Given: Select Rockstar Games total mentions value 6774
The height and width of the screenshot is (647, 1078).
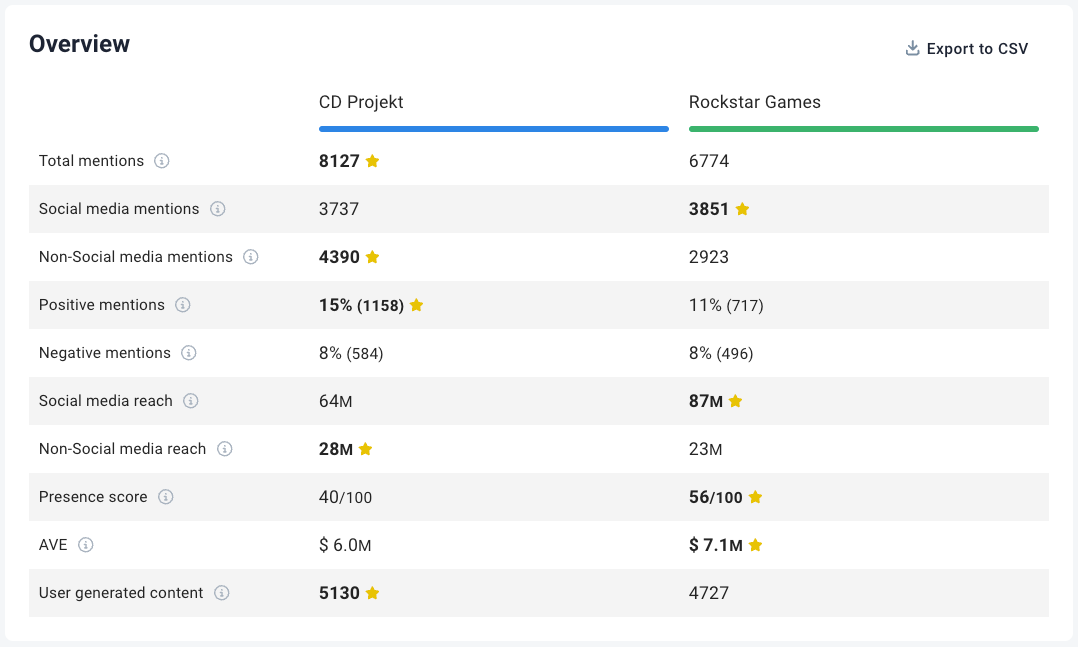Looking at the screenshot, I should point(709,161).
